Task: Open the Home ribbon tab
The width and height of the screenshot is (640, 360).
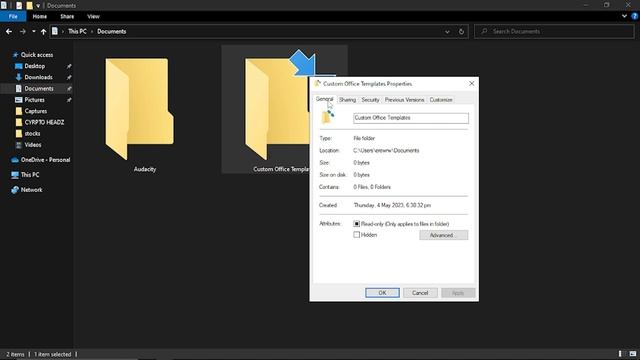Action: pos(40,16)
